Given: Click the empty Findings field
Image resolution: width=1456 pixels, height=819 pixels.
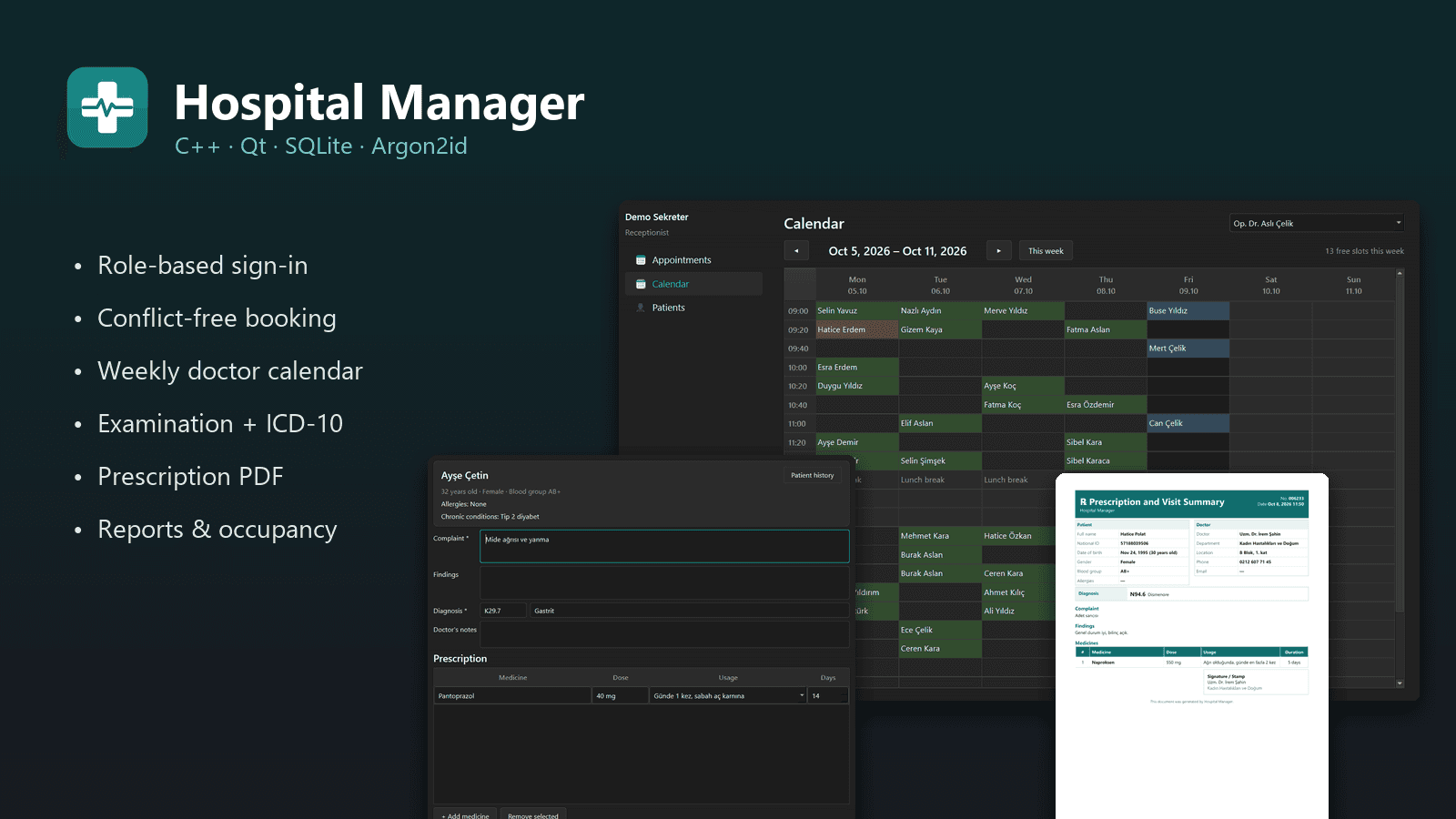Looking at the screenshot, I should pos(664,582).
